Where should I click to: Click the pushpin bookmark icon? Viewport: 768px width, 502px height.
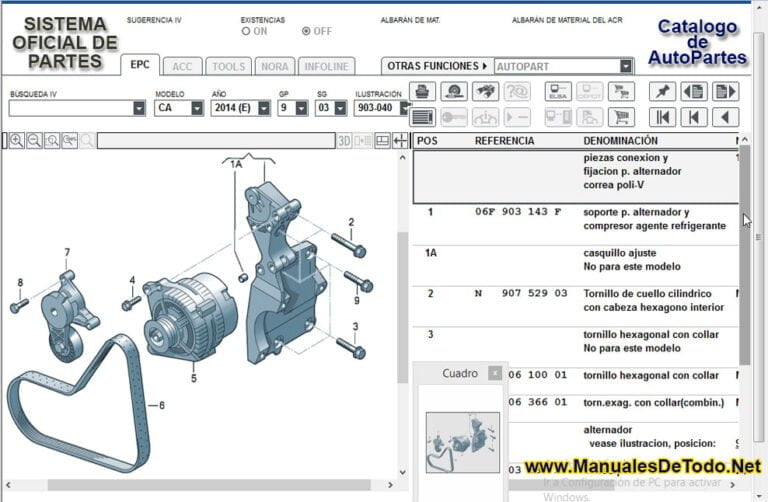(x=662, y=92)
